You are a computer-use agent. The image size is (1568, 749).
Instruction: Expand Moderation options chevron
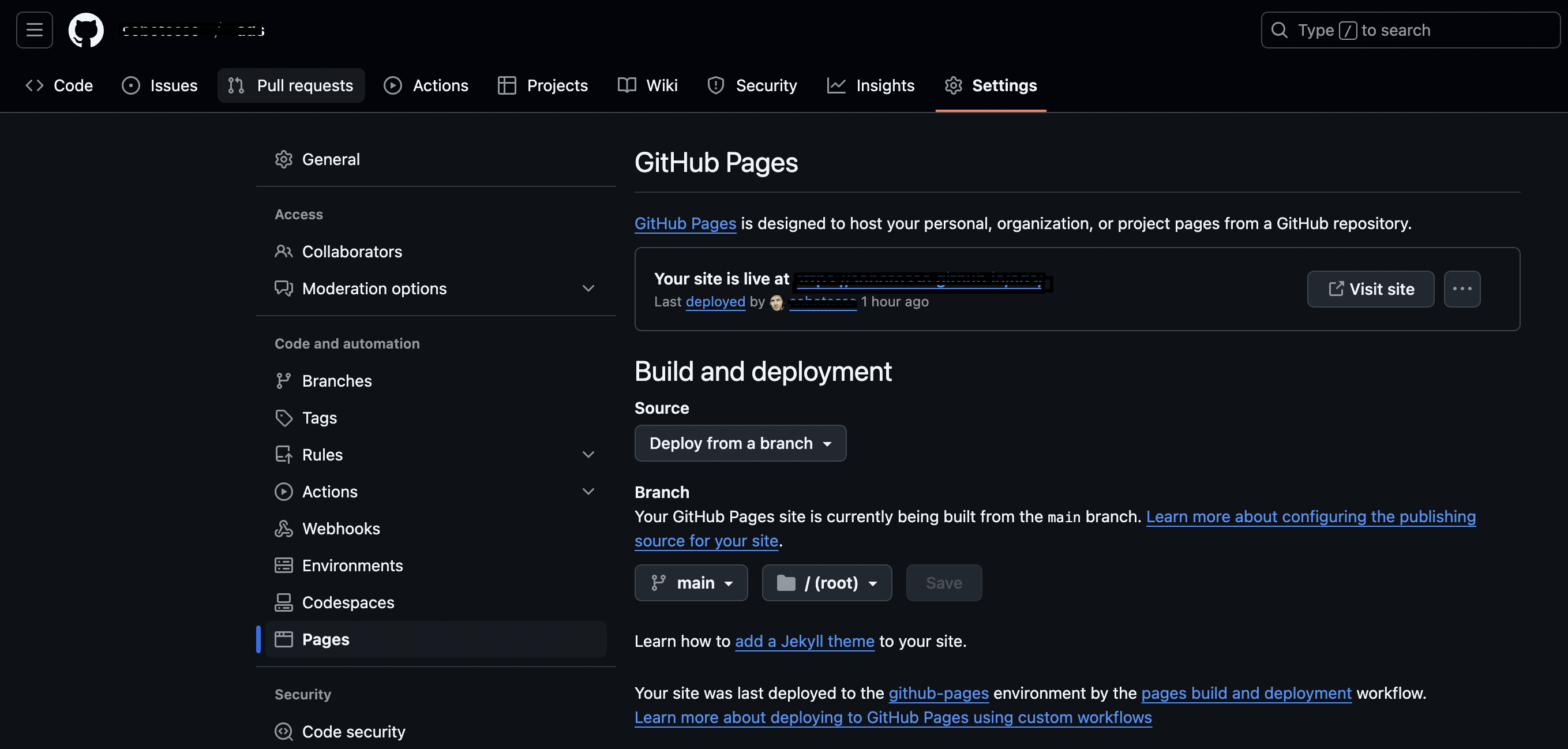pos(588,289)
